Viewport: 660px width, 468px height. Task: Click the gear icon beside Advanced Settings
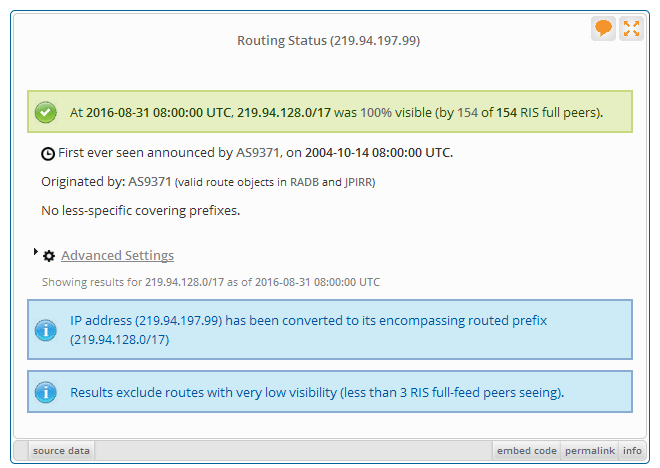49,256
